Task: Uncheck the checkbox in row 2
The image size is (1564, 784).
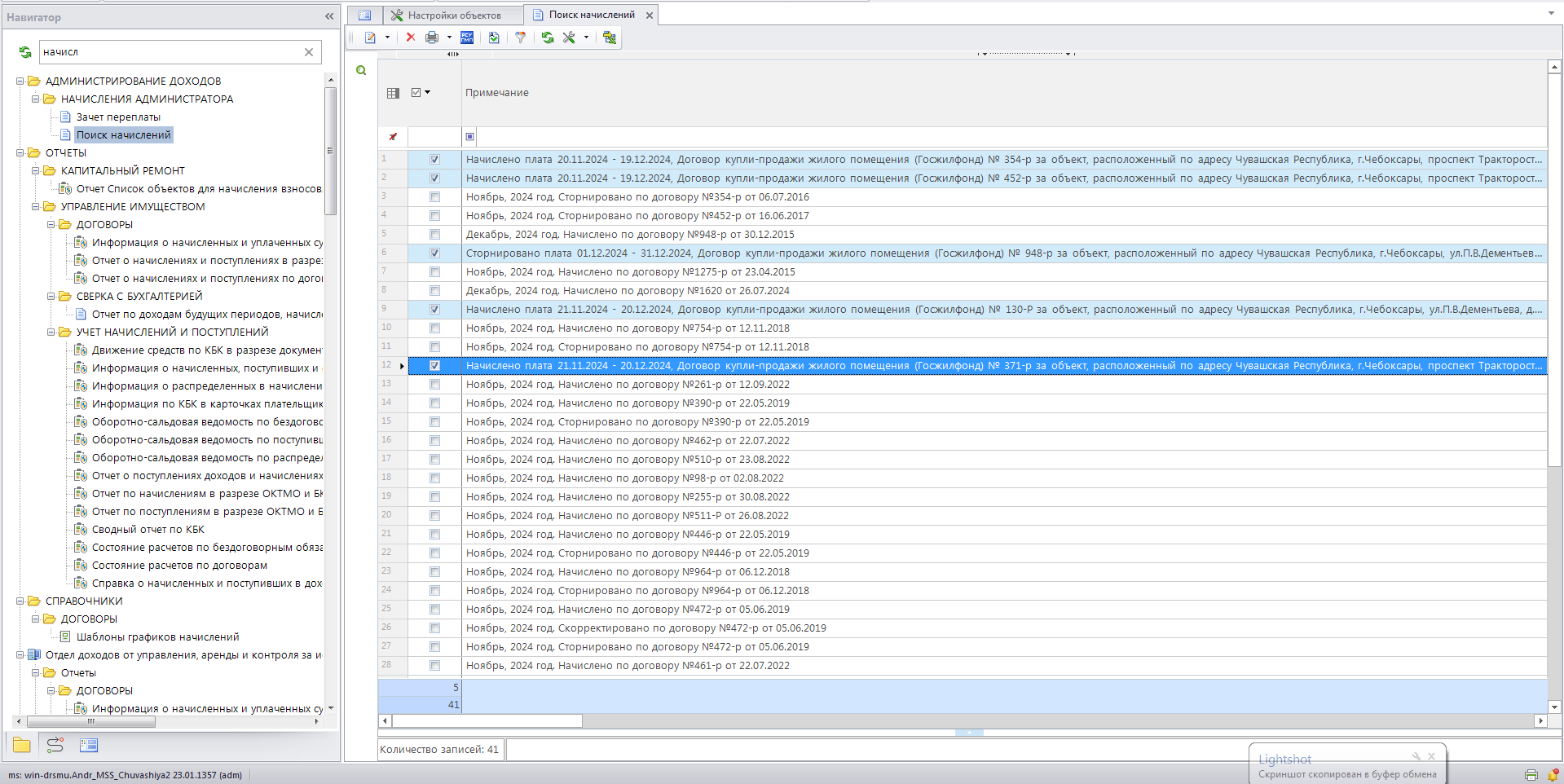Action: pyautogui.click(x=434, y=178)
